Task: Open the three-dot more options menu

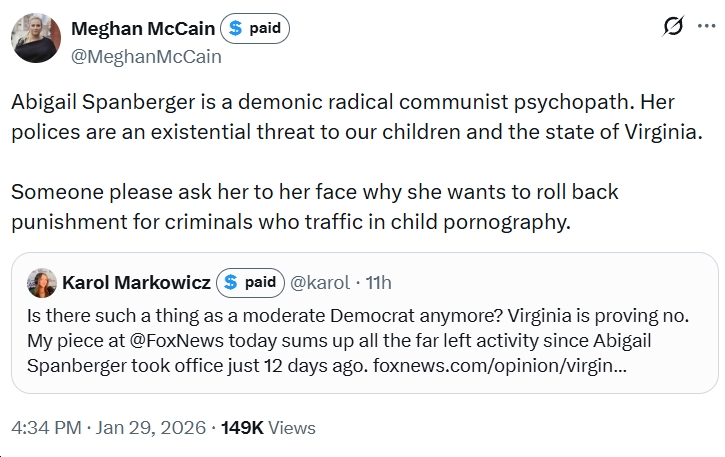Action: pyautogui.click(x=706, y=27)
